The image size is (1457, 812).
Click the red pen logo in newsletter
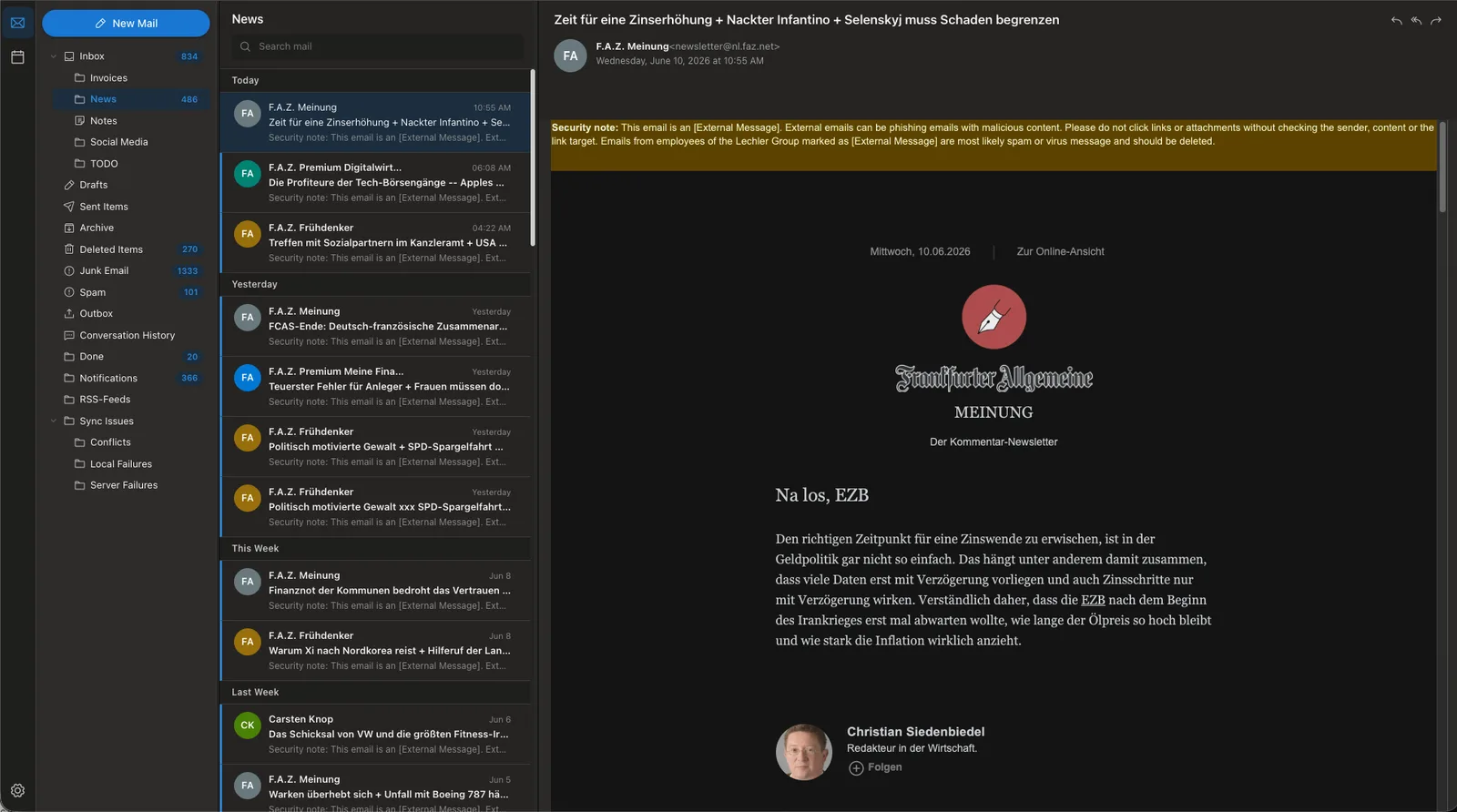(x=993, y=317)
